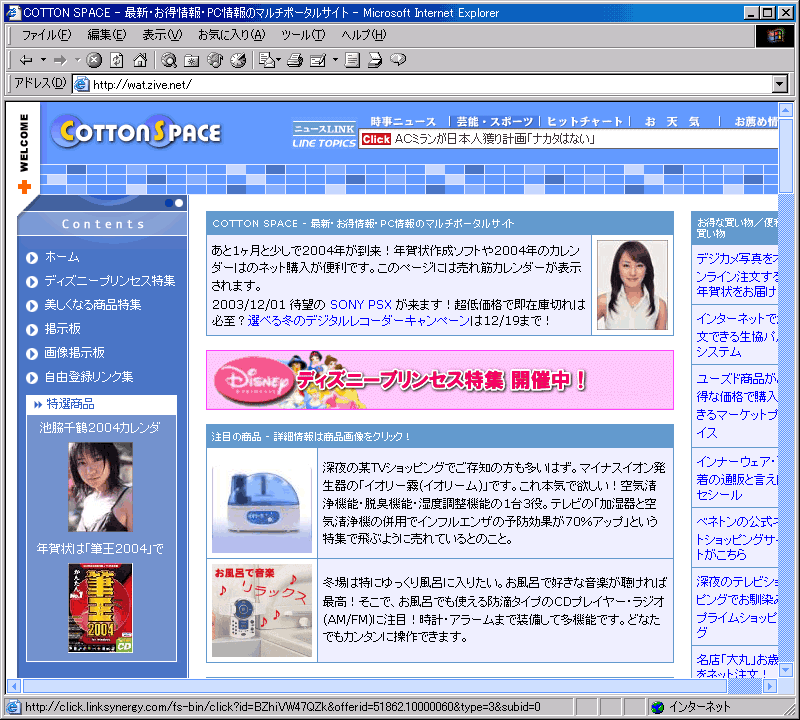Open the 画像掲示板 sidebar link
This screenshot has width=800, height=720.
(x=74, y=353)
